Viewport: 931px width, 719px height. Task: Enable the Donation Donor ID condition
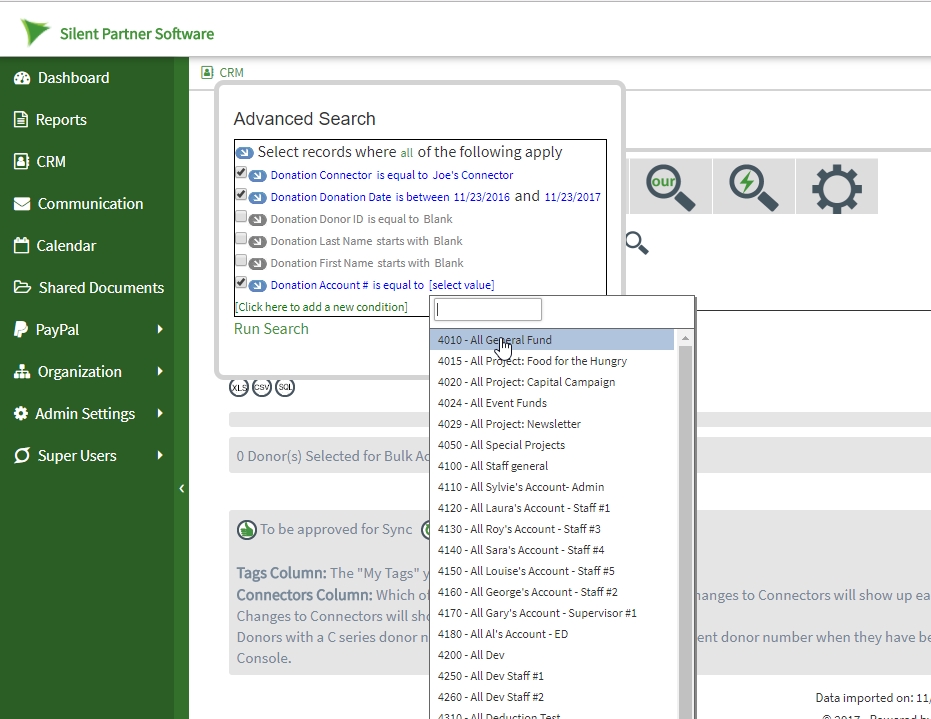241,217
